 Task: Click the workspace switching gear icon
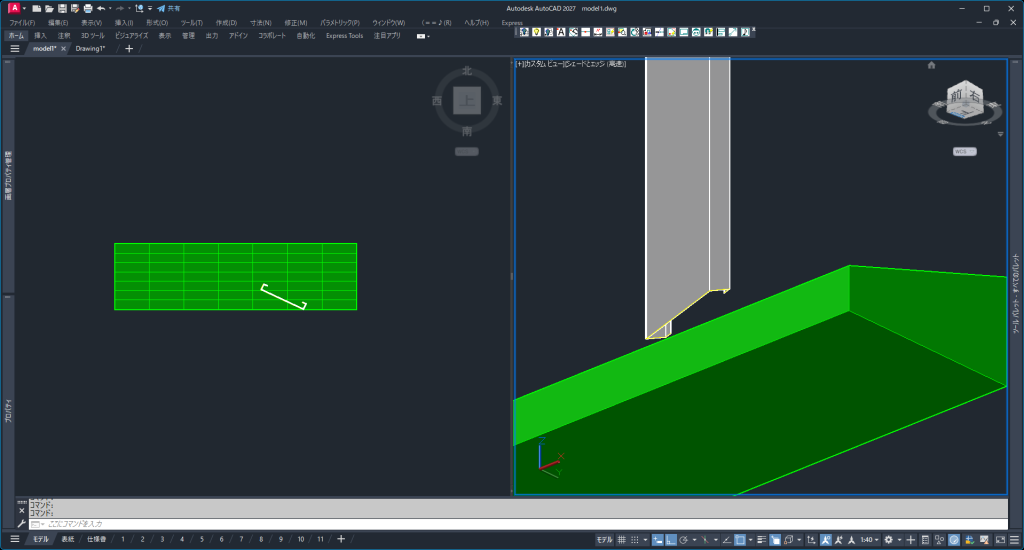(x=888, y=540)
